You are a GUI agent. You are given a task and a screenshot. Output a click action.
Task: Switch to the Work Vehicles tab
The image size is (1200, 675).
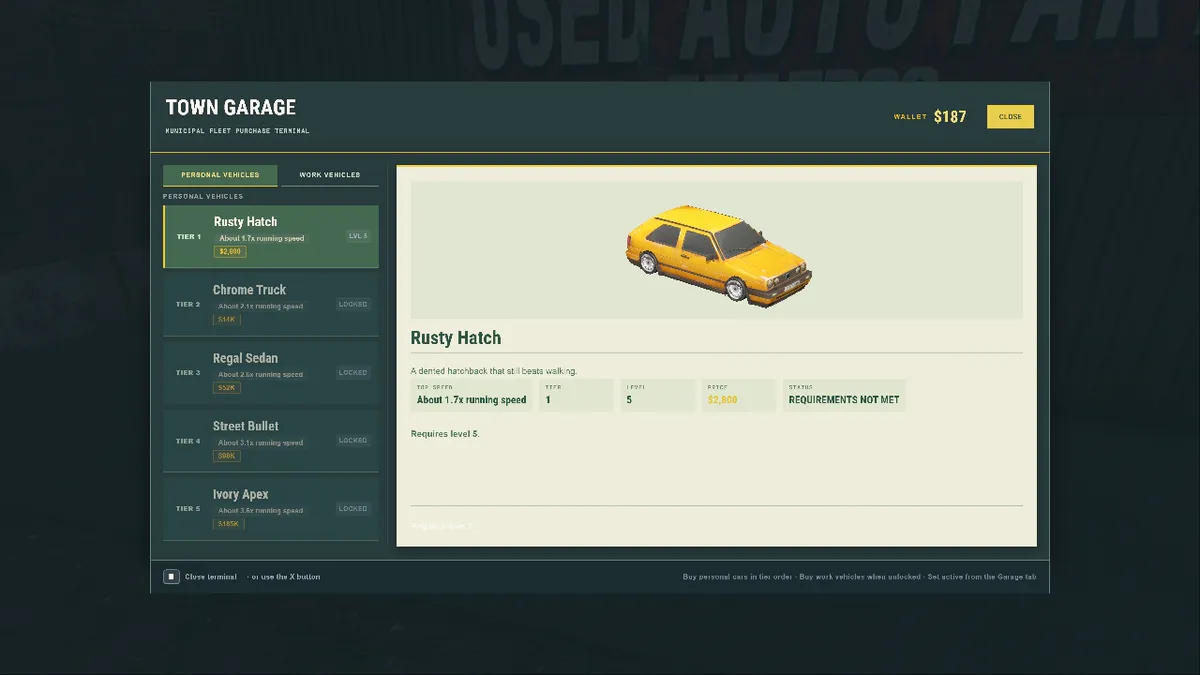(330, 175)
